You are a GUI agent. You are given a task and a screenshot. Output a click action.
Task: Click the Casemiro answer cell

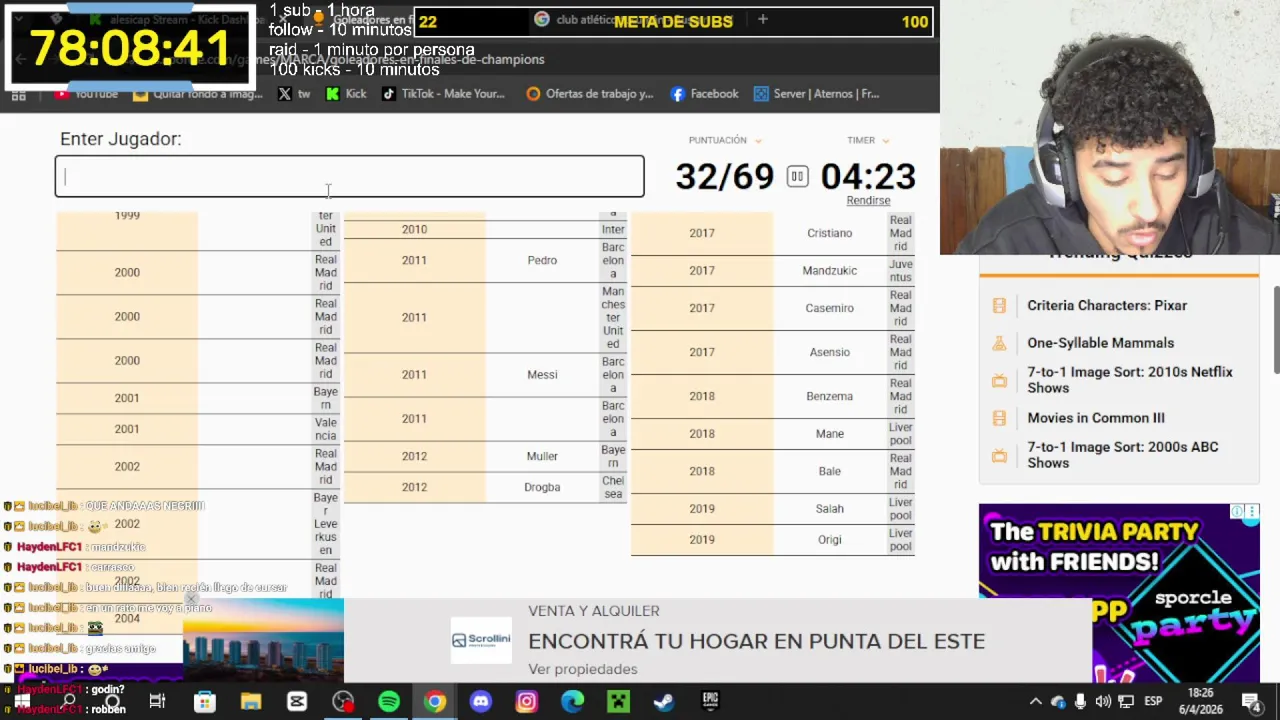point(830,308)
